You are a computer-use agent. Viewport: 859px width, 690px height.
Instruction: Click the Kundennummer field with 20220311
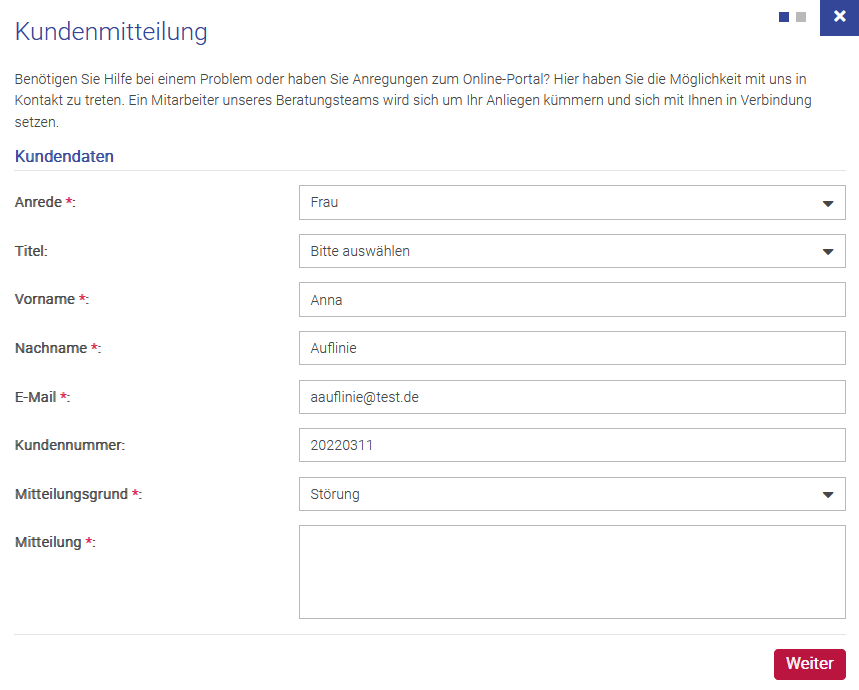coord(572,446)
